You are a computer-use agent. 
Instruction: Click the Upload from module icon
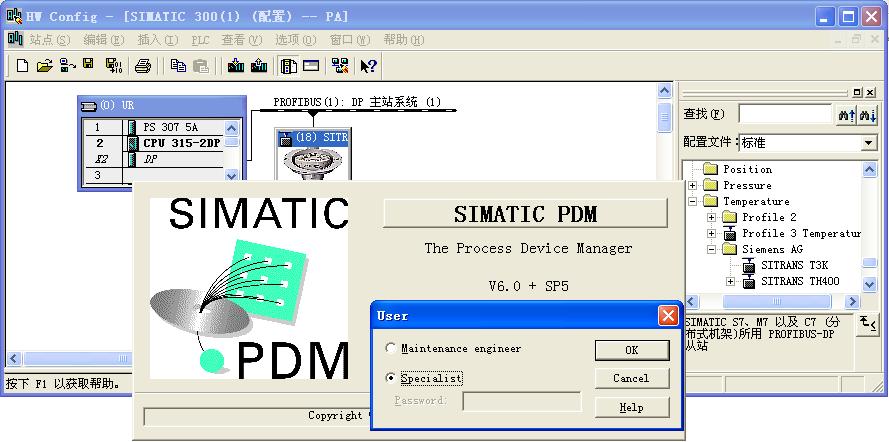click(259, 66)
